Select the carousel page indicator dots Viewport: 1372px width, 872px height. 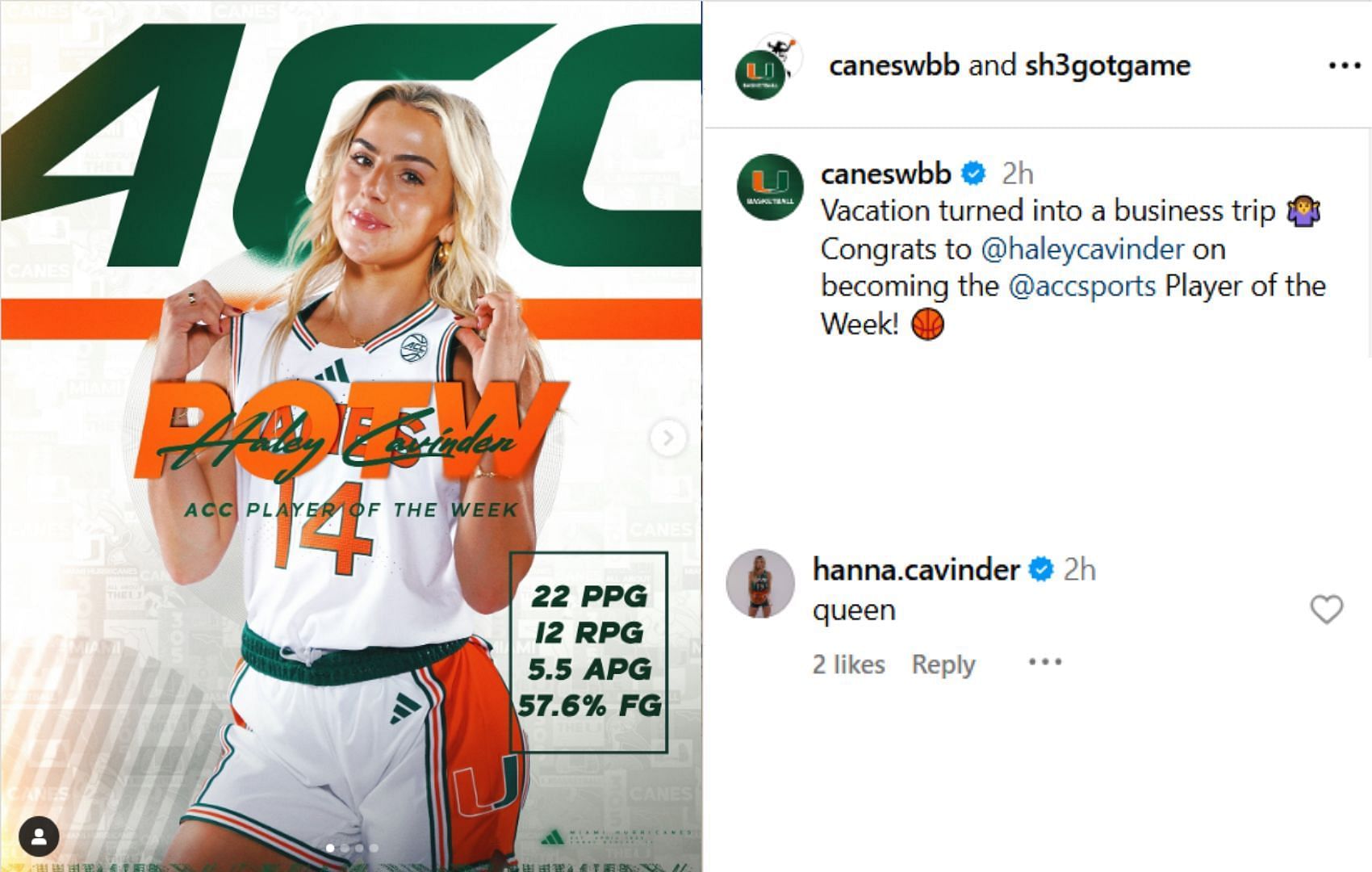pyautogui.click(x=352, y=848)
